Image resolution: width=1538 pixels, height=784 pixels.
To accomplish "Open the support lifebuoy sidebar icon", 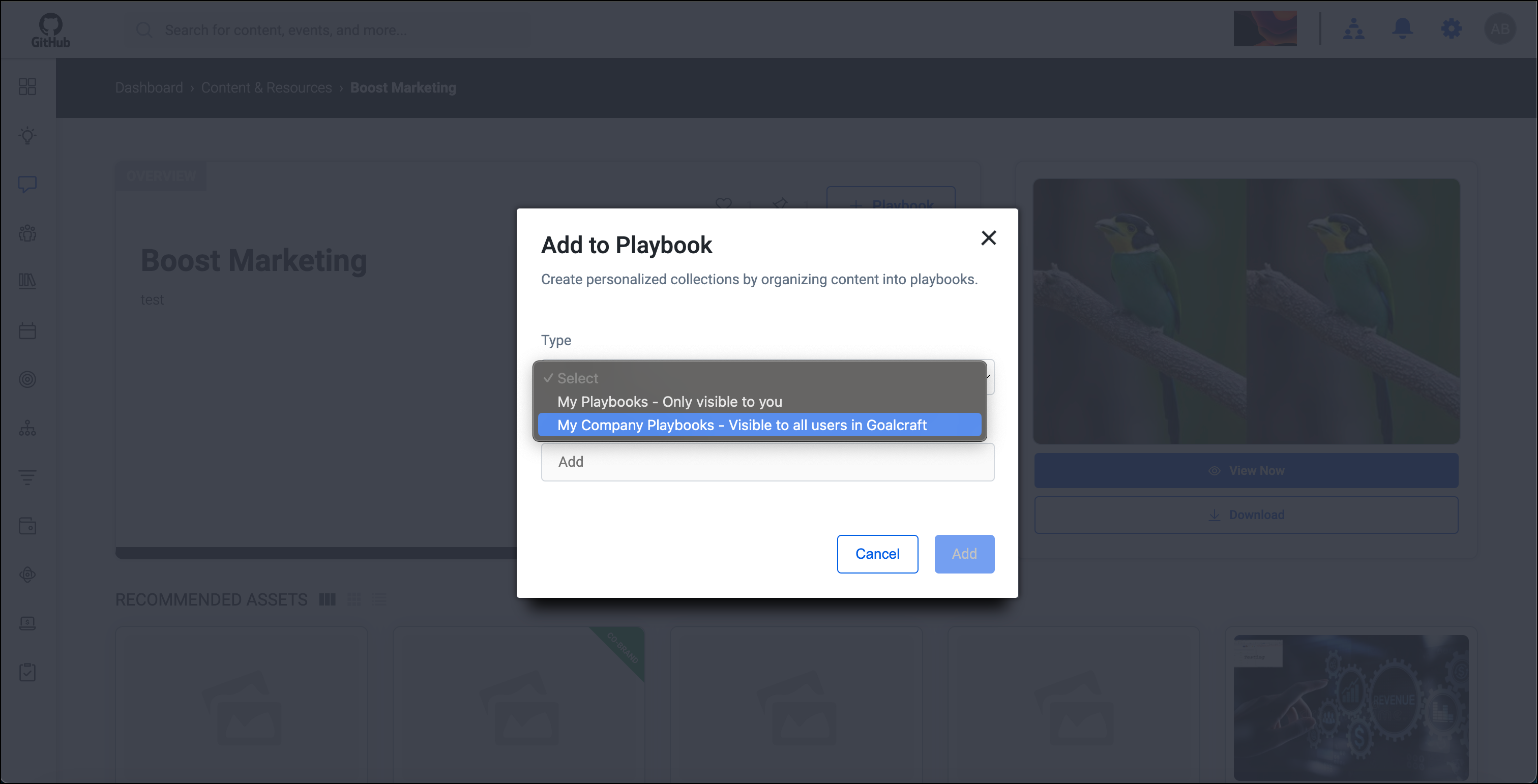I will [x=27, y=575].
